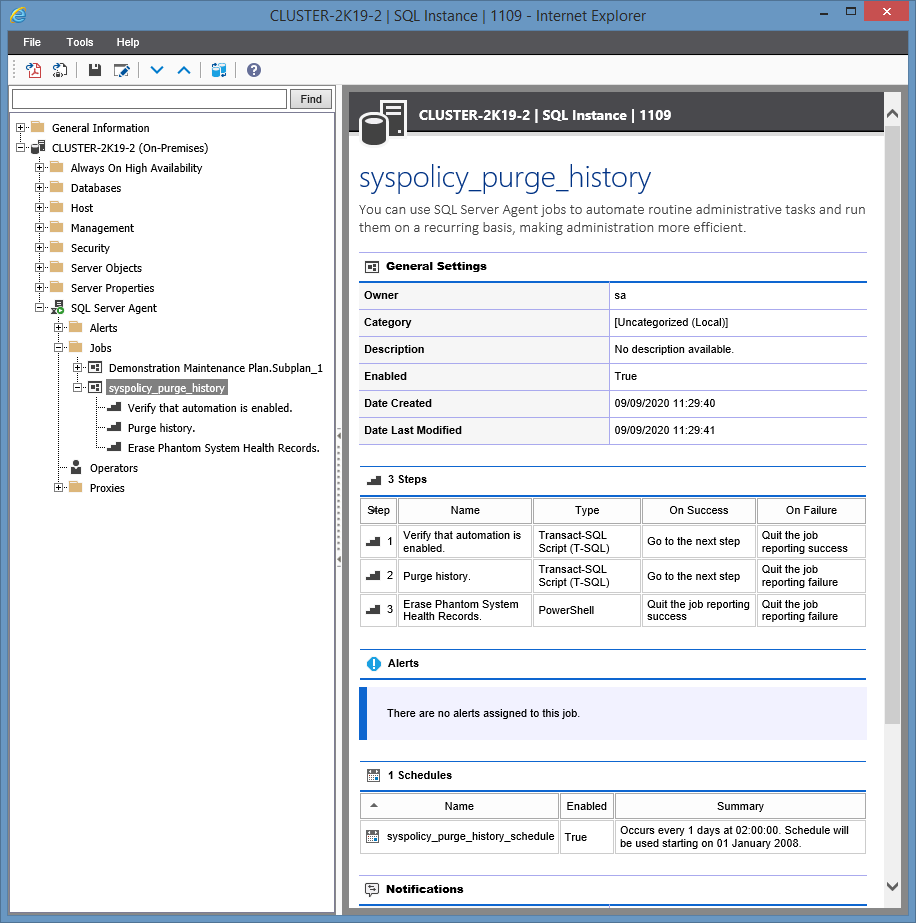Viewport: 916px width, 923px height.
Task: Click the edit pencil toolbar icon
Action: coord(122,70)
